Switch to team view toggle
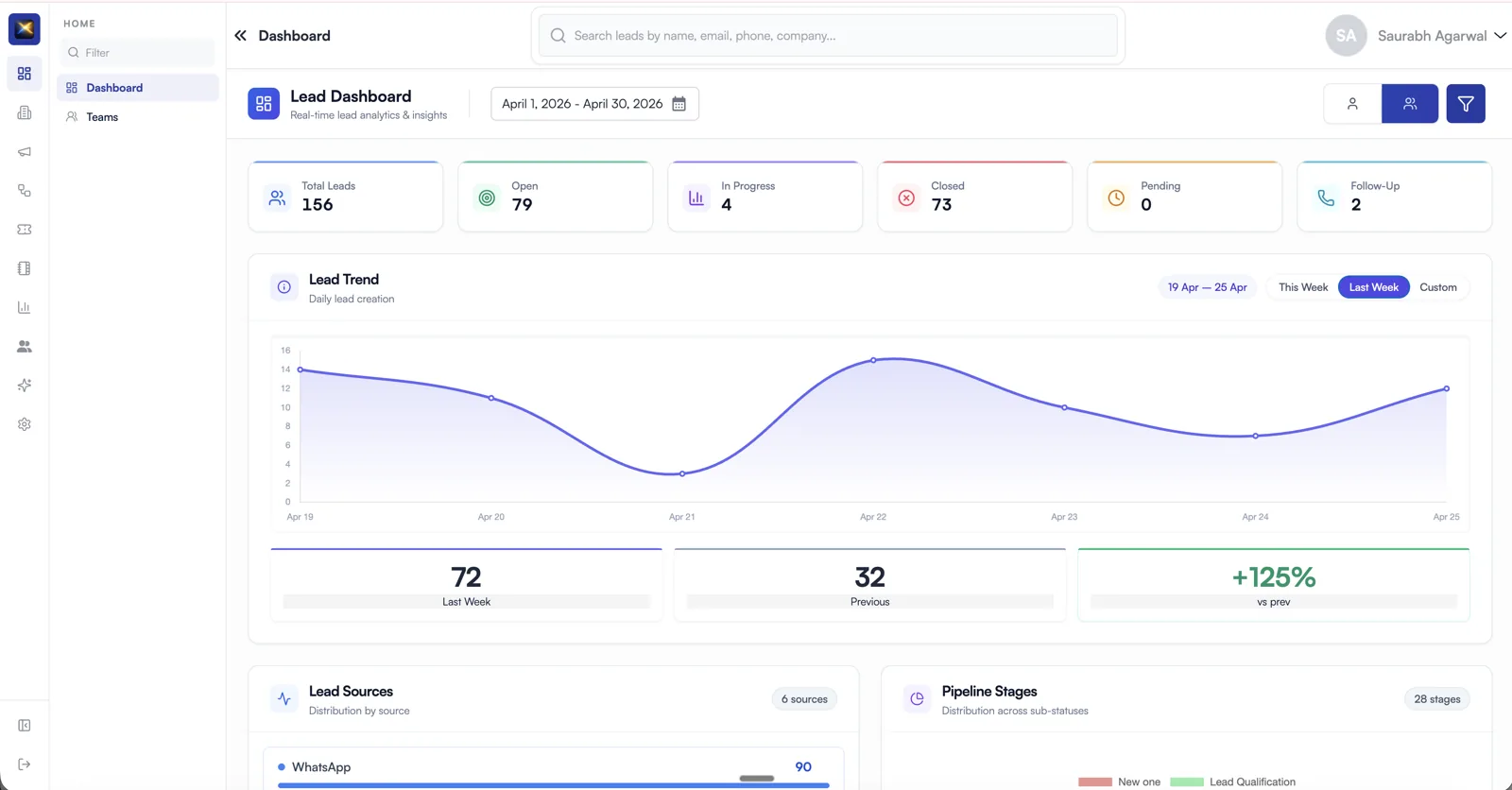1512x790 pixels. coord(1410,104)
